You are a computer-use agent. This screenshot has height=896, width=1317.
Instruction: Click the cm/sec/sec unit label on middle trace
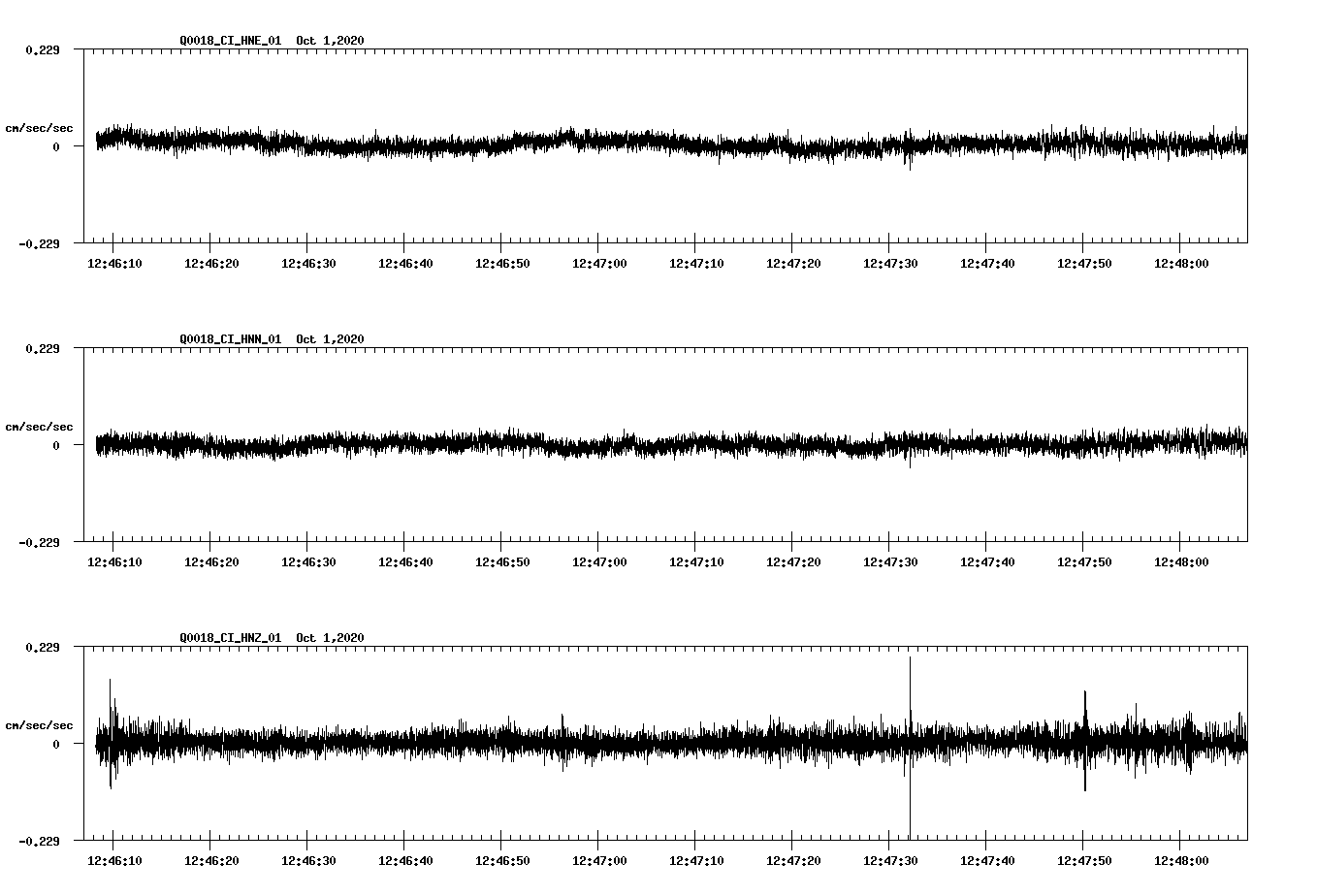point(41,426)
